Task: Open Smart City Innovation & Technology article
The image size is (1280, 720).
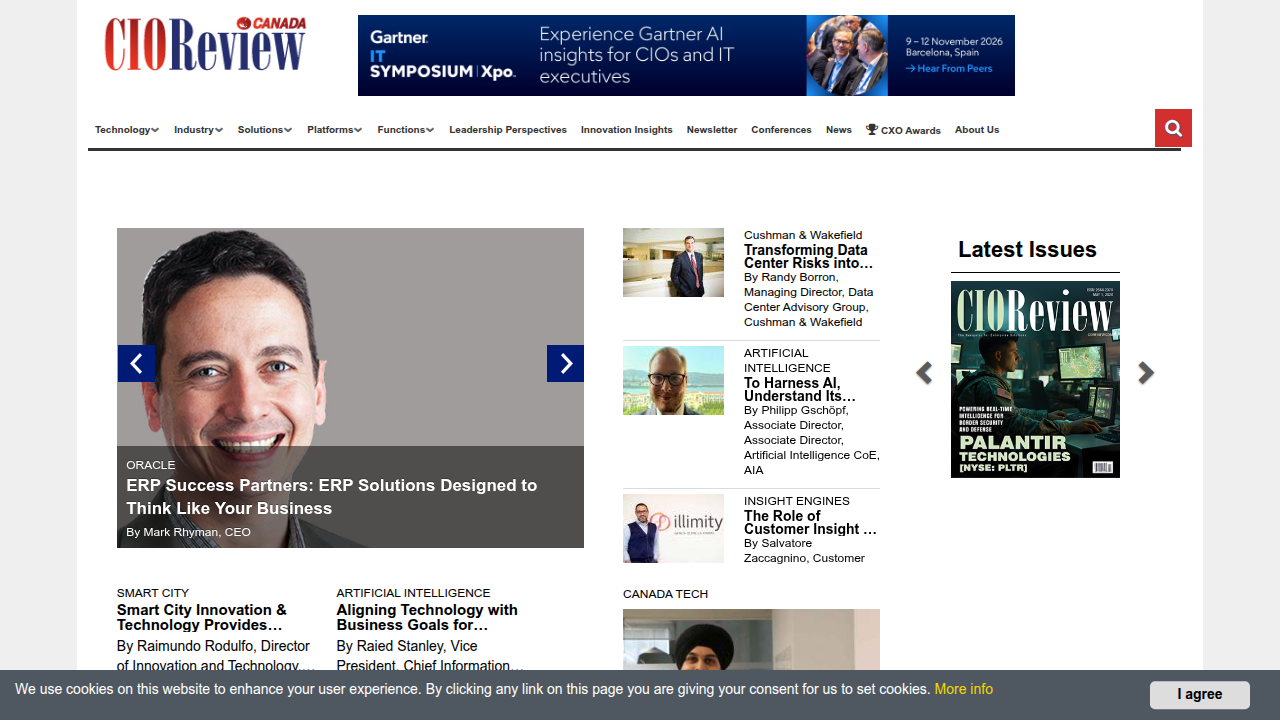Action: pyautogui.click(x=202, y=617)
